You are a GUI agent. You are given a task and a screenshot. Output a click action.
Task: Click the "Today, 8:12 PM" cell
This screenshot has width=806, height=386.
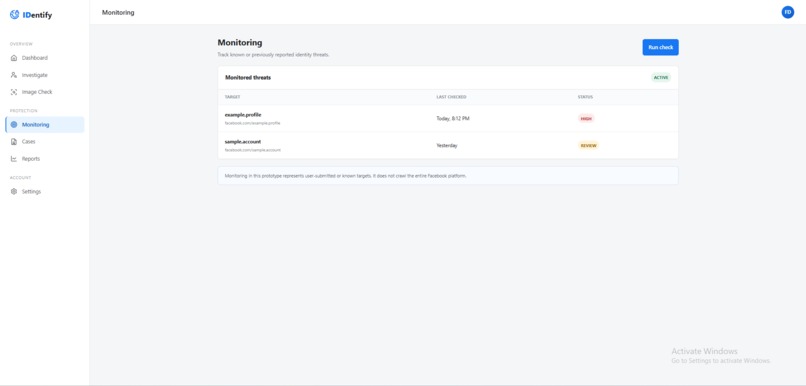pyautogui.click(x=453, y=119)
